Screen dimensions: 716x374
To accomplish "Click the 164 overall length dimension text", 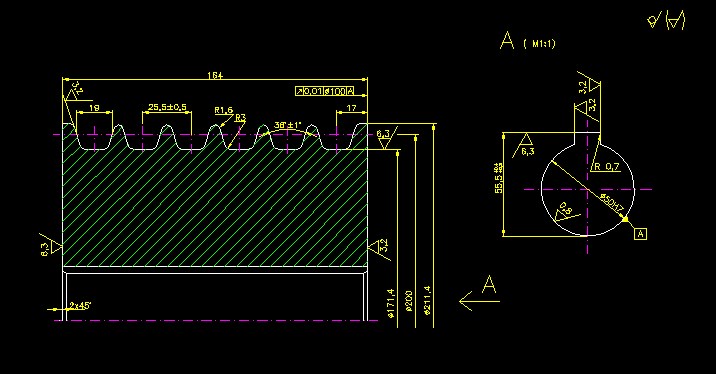I will coord(215,75).
